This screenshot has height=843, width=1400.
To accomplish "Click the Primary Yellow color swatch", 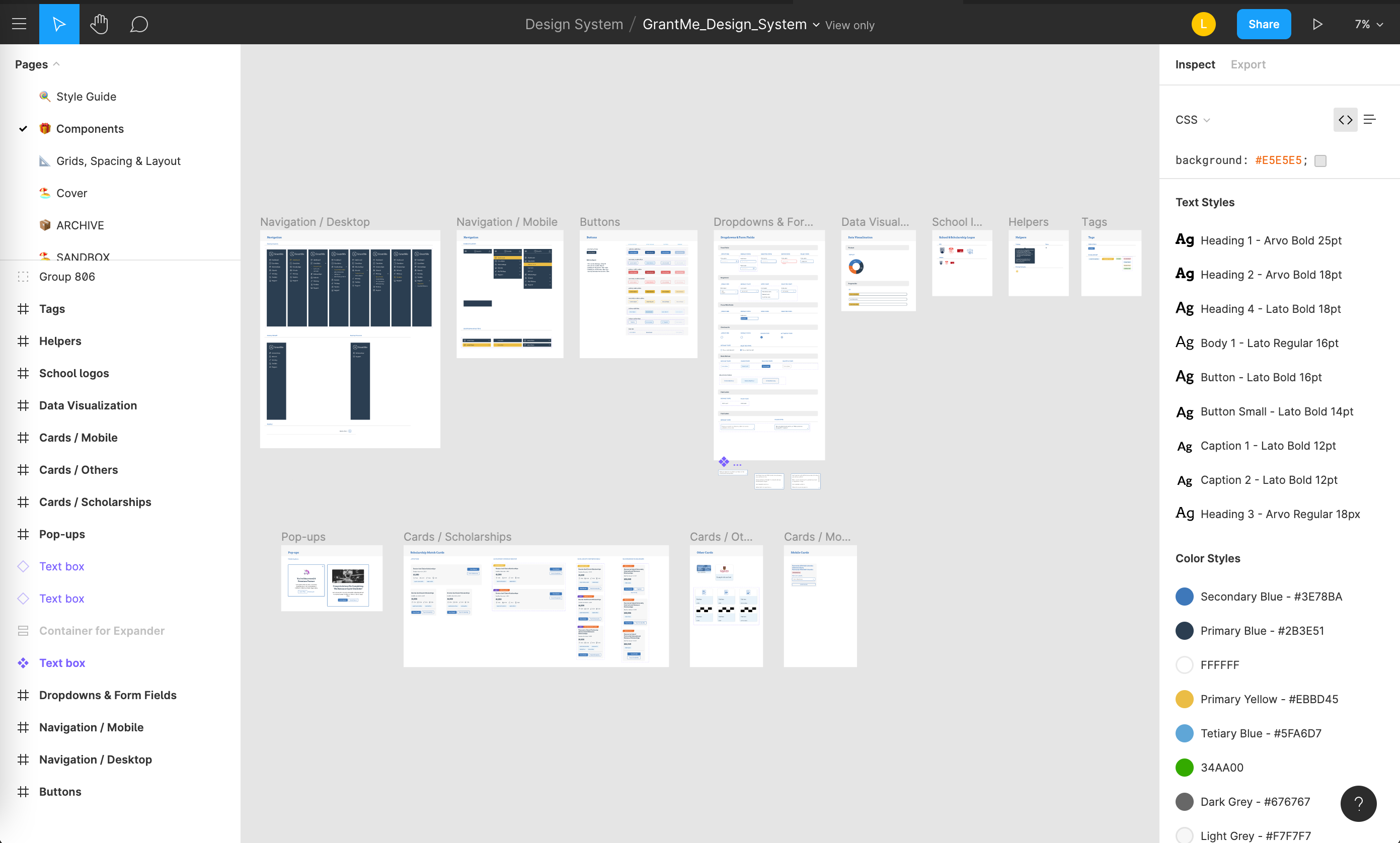I will (1184, 699).
